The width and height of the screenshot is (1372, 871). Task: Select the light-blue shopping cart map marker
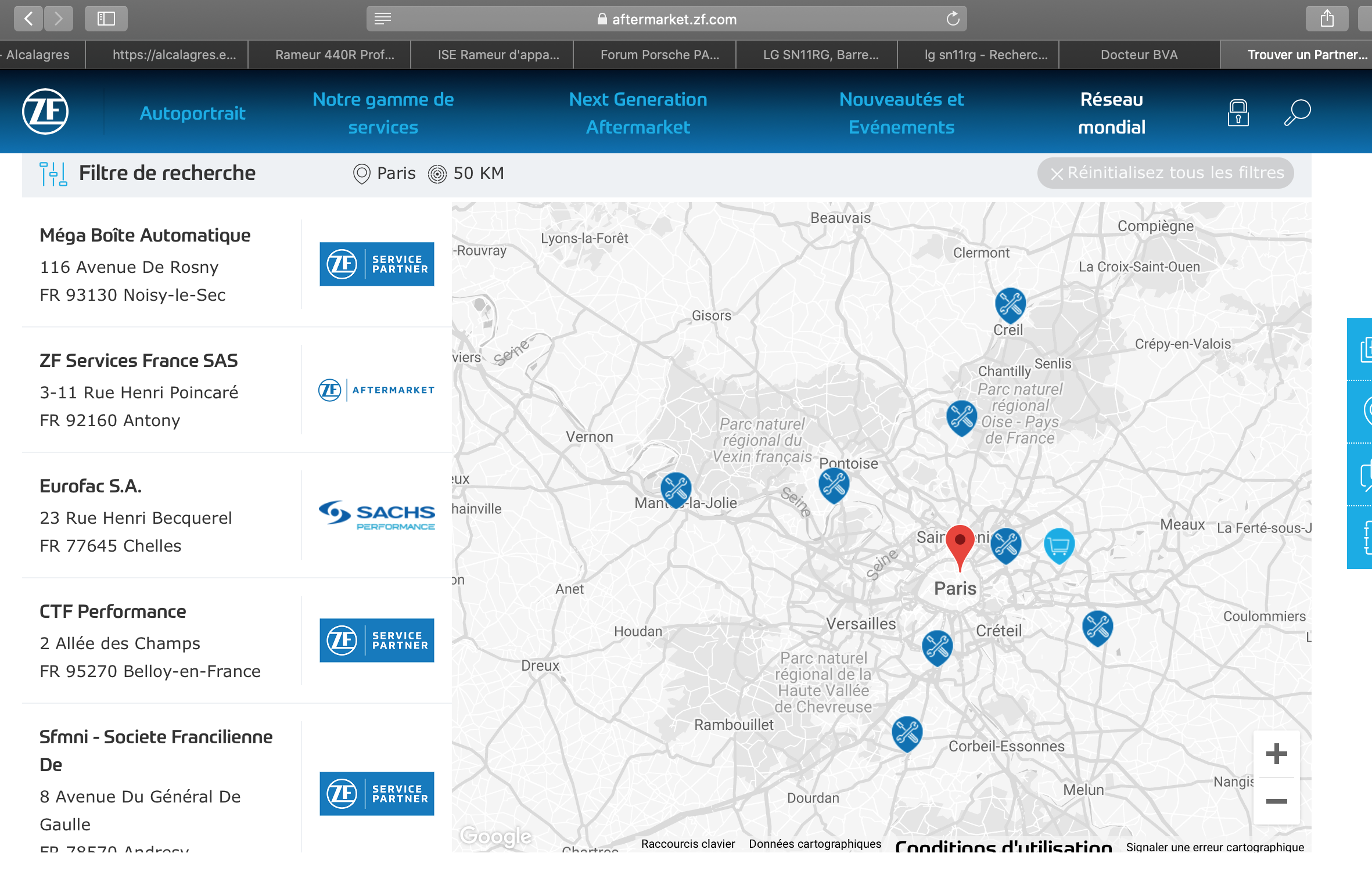(1059, 545)
